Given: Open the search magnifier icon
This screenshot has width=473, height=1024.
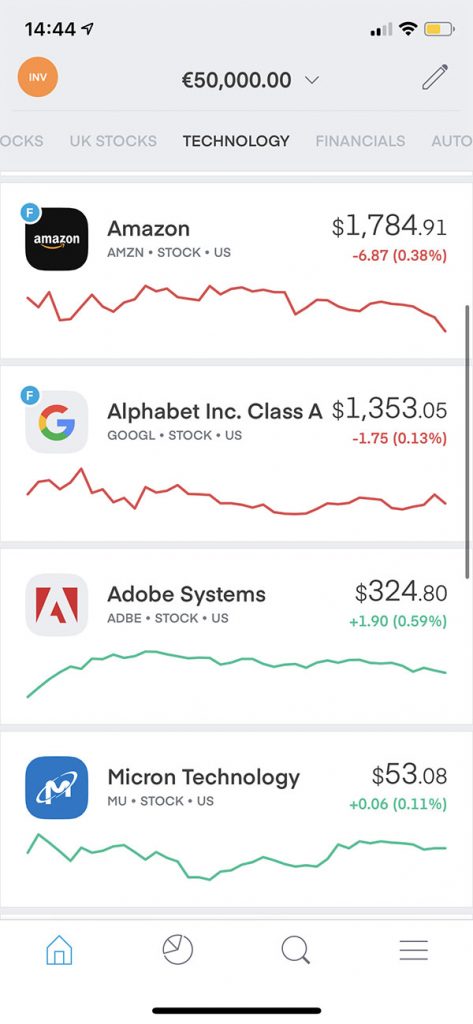Looking at the screenshot, I should click(x=295, y=950).
